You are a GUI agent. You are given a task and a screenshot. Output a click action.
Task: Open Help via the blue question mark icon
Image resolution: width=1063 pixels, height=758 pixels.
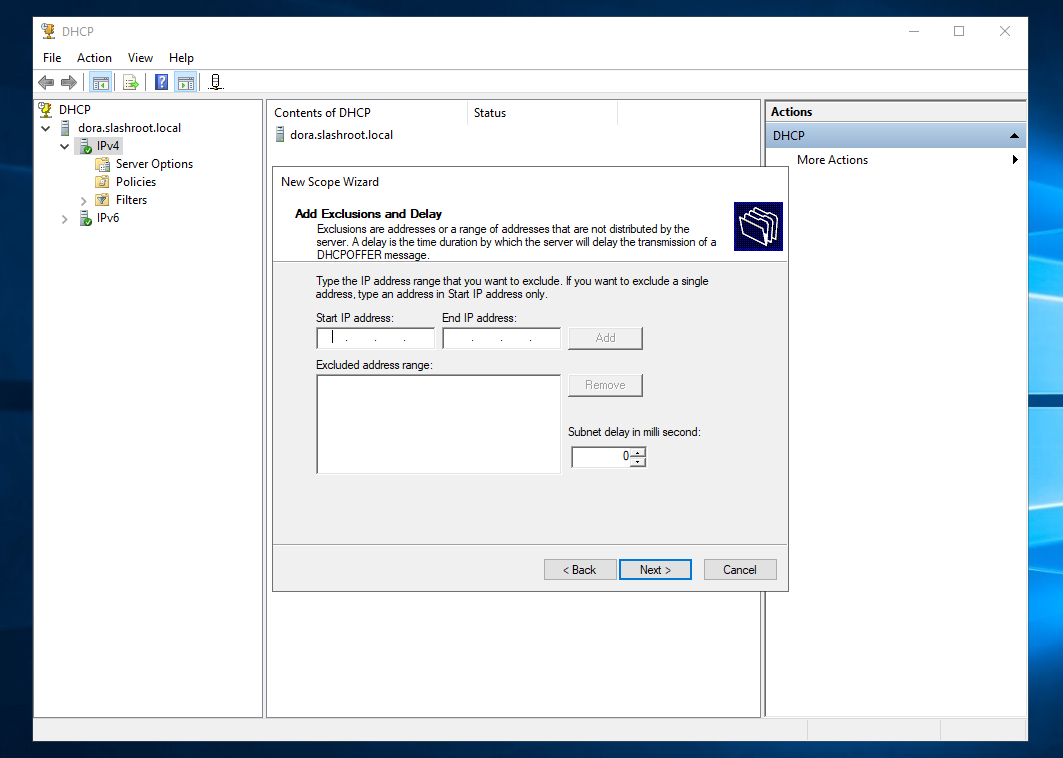click(x=161, y=83)
